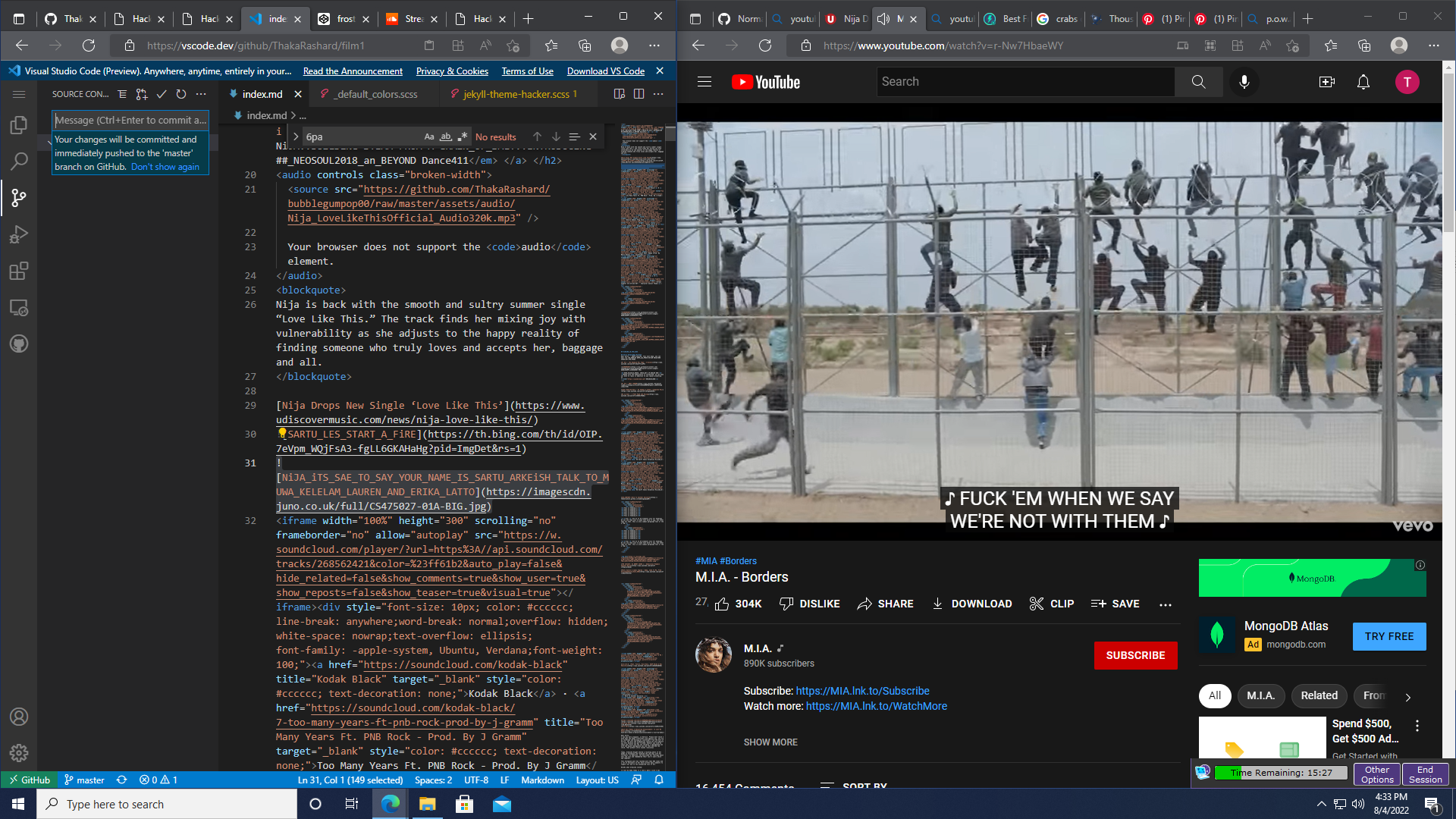Screen dimensions: 1456x819
Task: Click the commit message input box
Action: 130,120
